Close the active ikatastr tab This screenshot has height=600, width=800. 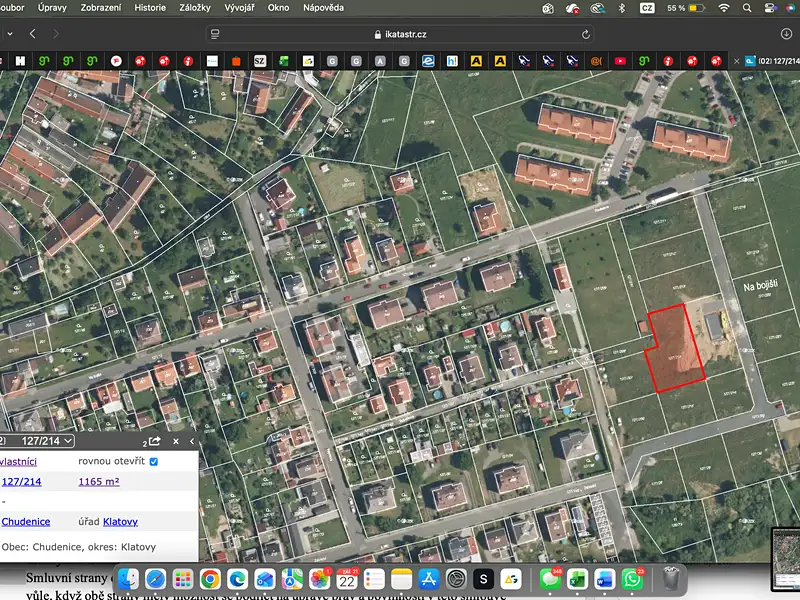[736, 61]
